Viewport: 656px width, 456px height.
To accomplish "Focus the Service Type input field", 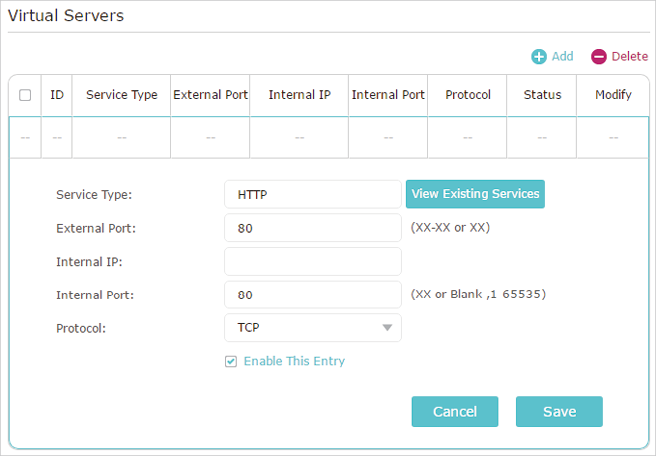I will [x=313, y=195].
